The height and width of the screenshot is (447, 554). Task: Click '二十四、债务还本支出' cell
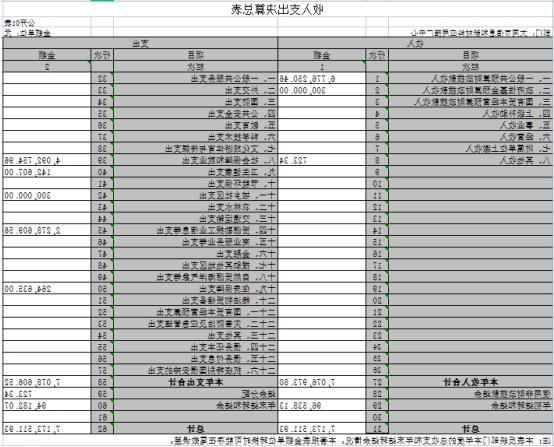[x=196, y=347]
